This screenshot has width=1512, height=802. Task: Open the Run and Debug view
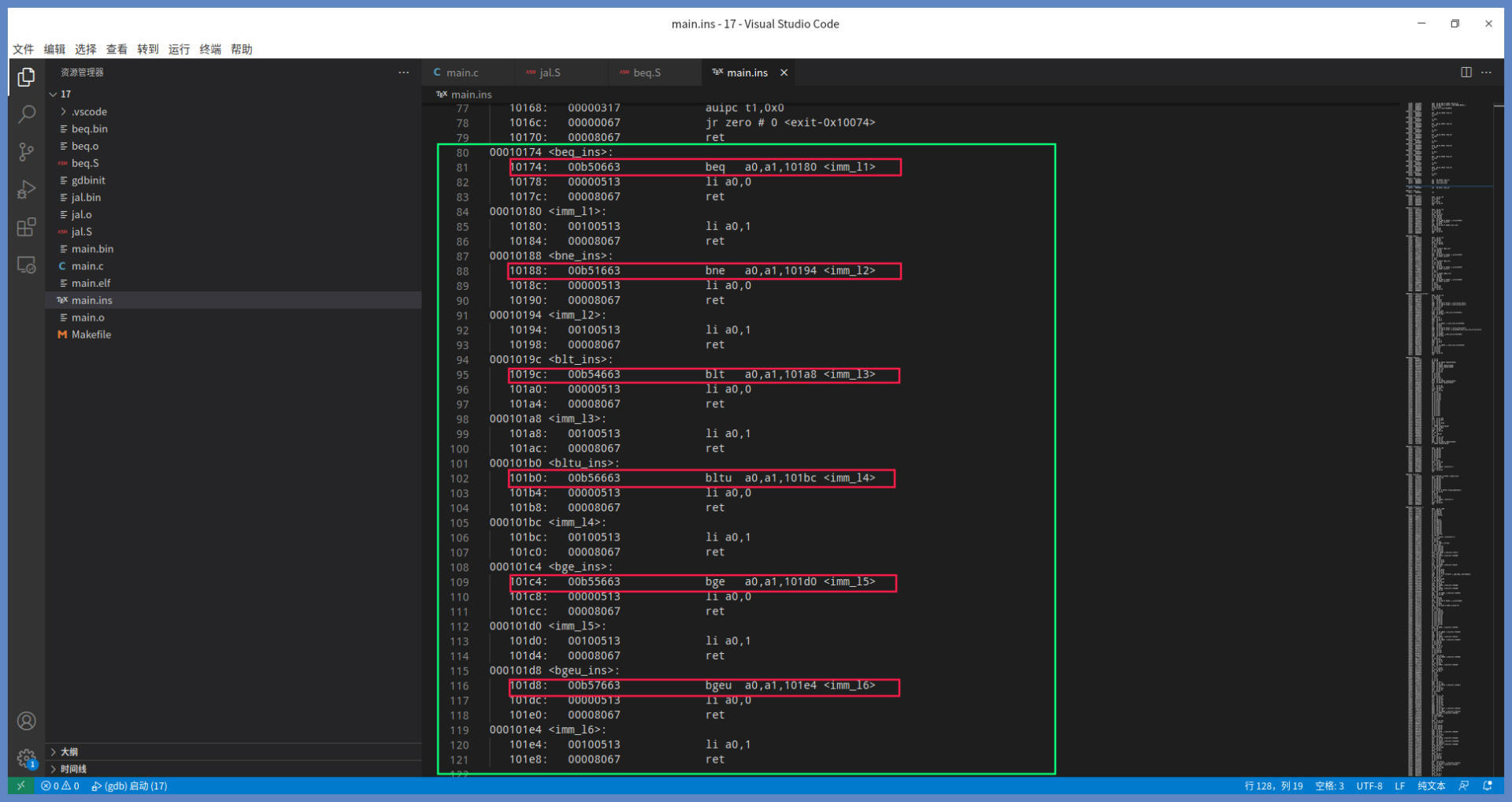click(26, 189)
